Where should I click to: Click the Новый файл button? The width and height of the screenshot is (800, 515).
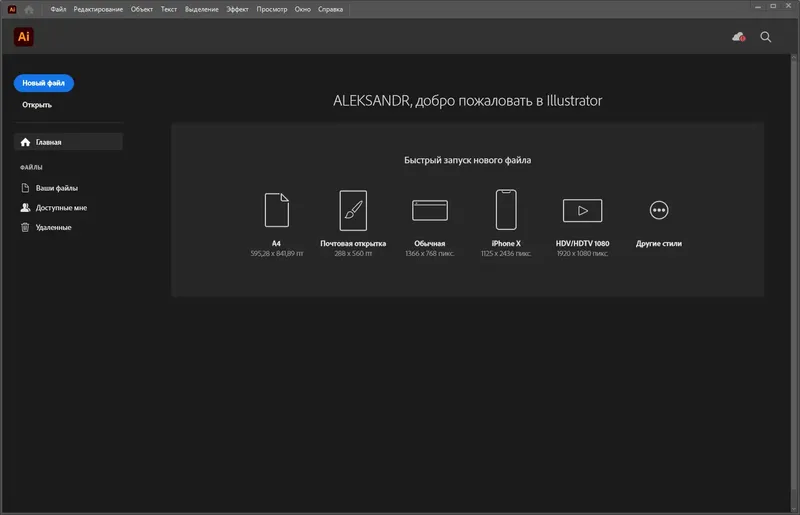(44, 83)
